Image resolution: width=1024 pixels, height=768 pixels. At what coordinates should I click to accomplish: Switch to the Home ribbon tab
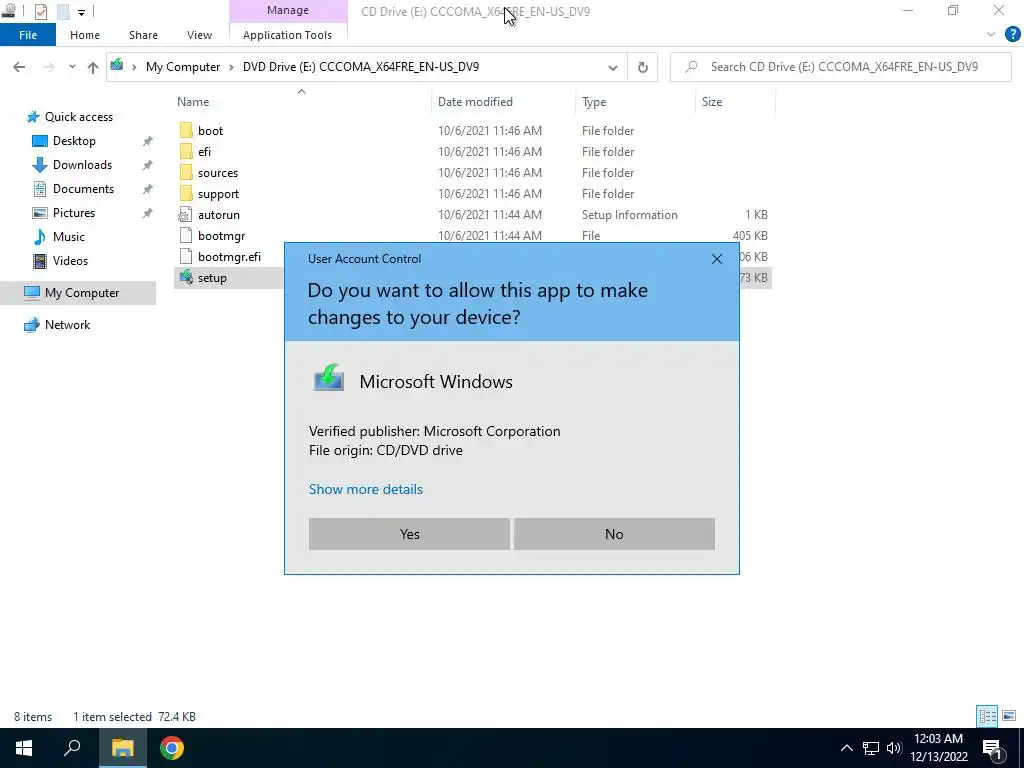click(85, 35)
